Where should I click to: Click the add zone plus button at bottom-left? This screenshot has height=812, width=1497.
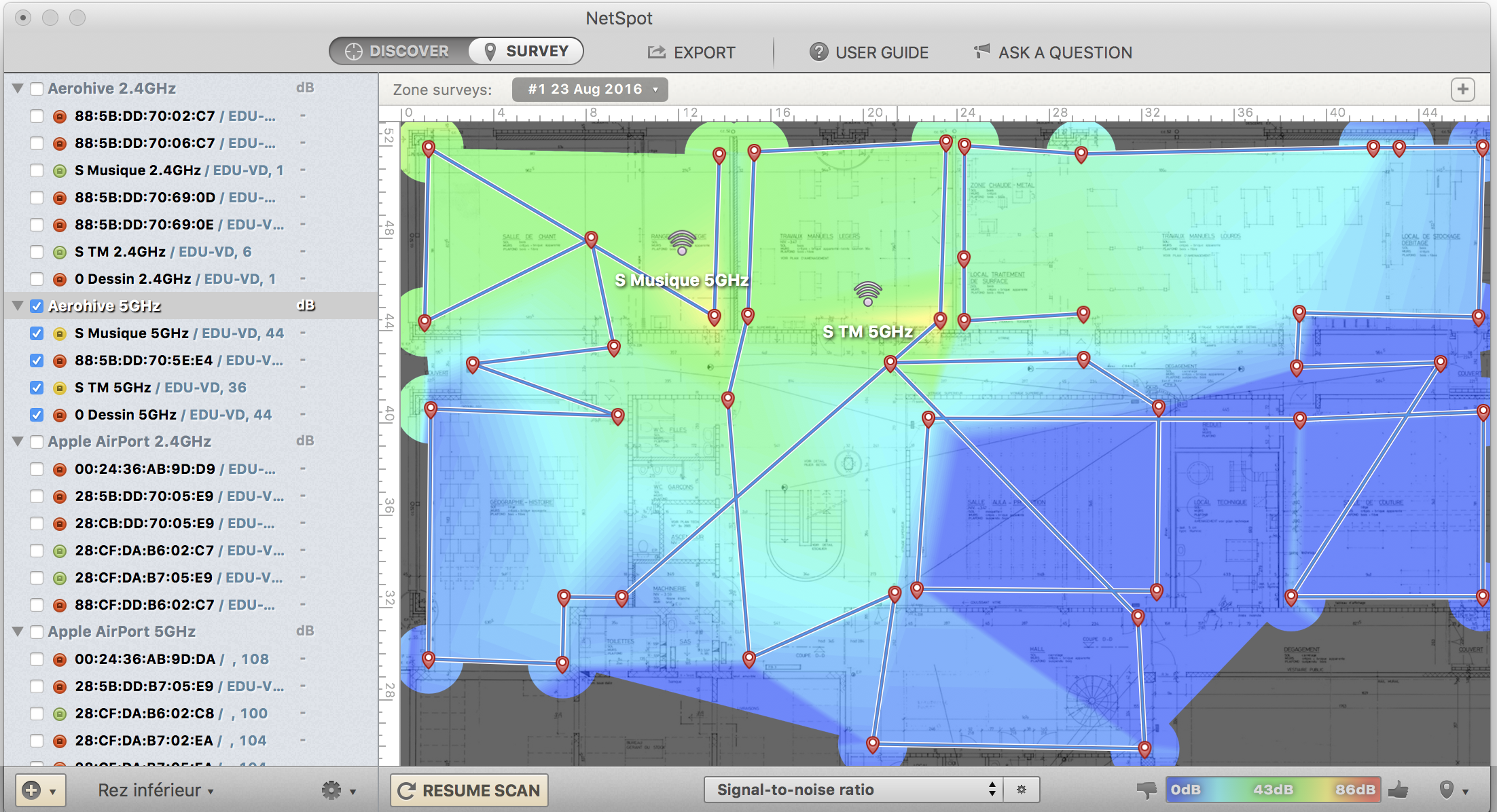click(x=31, y=790)
